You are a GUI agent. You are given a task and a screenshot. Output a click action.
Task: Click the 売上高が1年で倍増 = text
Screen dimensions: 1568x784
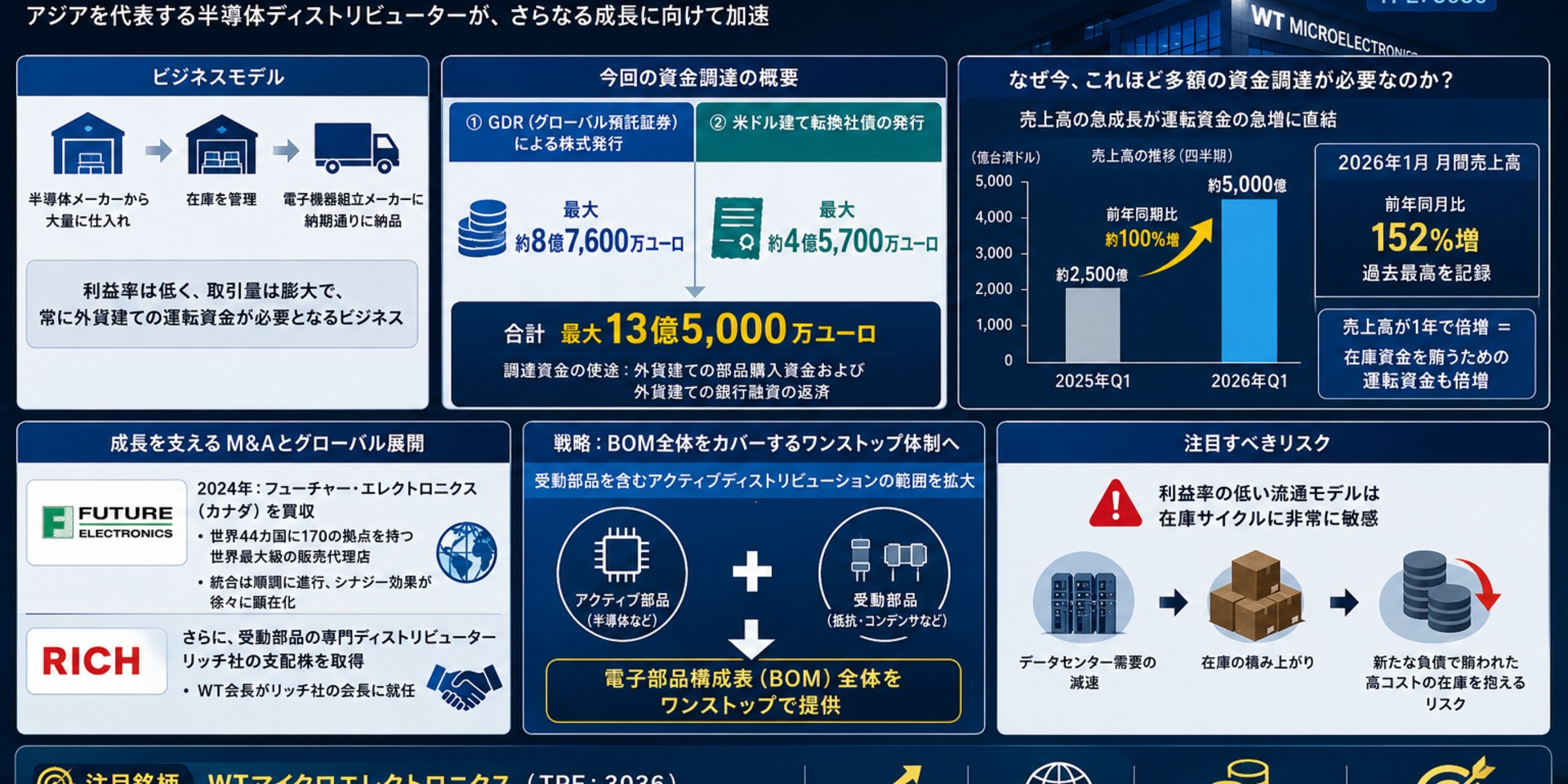(x=1425, y=327)
